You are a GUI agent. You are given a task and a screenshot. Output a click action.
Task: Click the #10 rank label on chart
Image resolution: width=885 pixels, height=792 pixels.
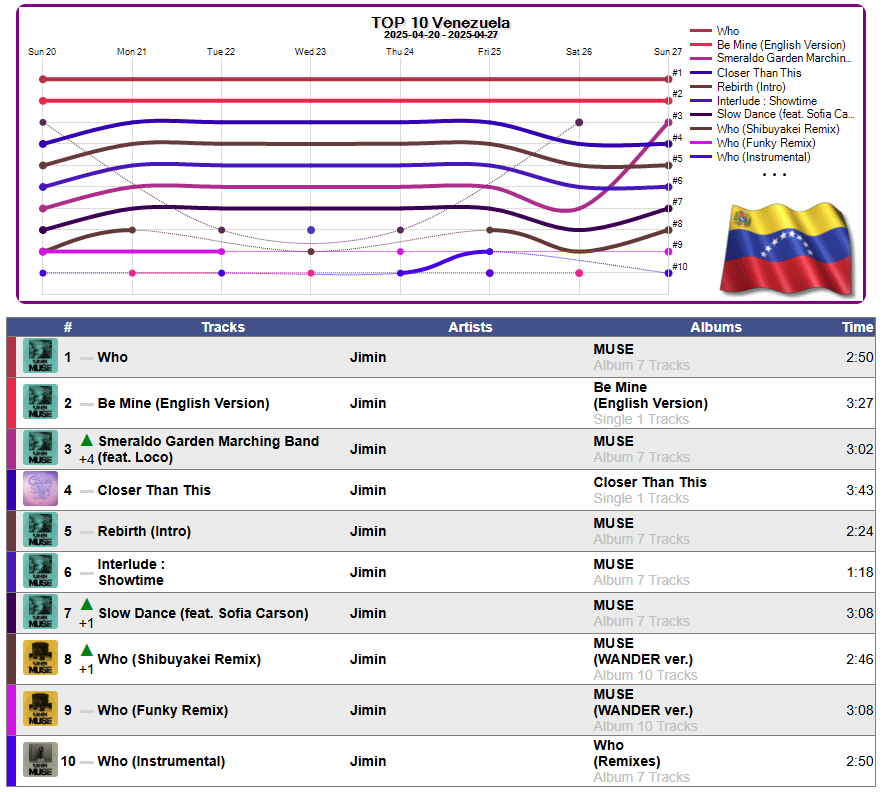(x=680, y=266)
